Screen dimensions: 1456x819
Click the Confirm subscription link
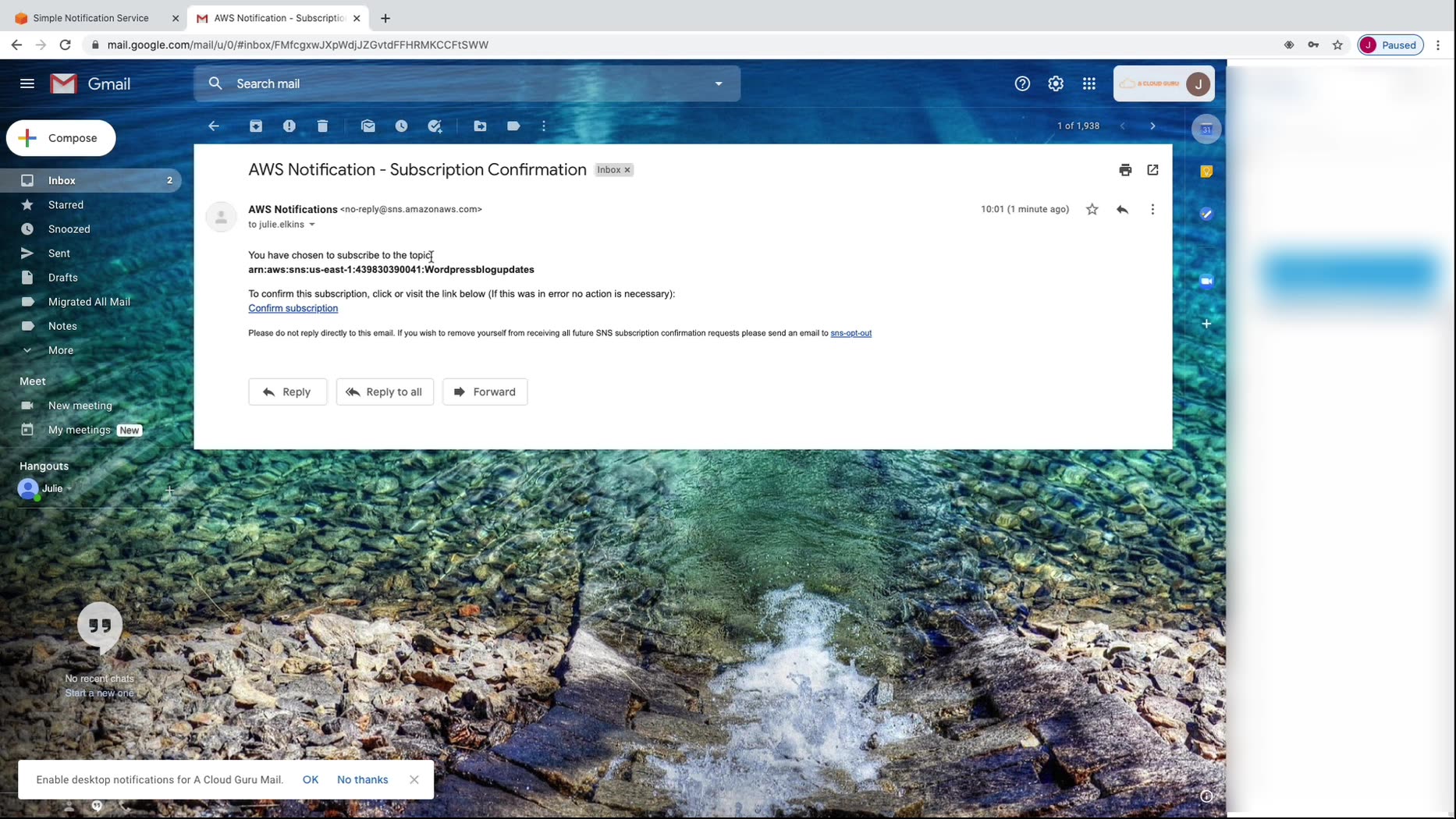pos(293,309)
